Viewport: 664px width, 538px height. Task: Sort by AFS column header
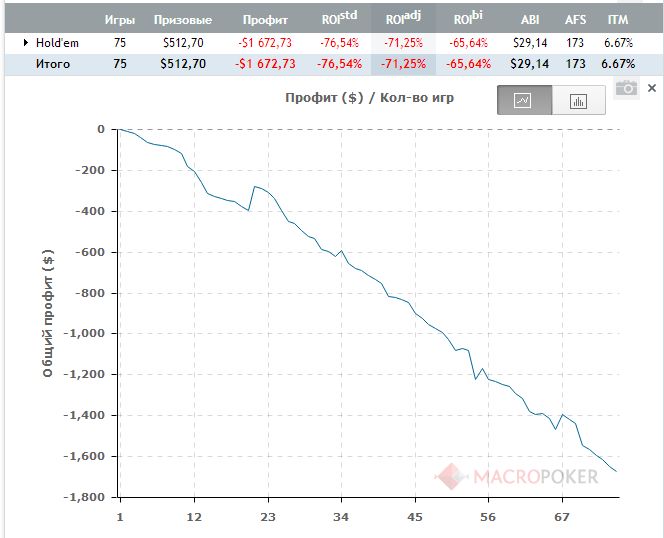click(x=575, y=20)
